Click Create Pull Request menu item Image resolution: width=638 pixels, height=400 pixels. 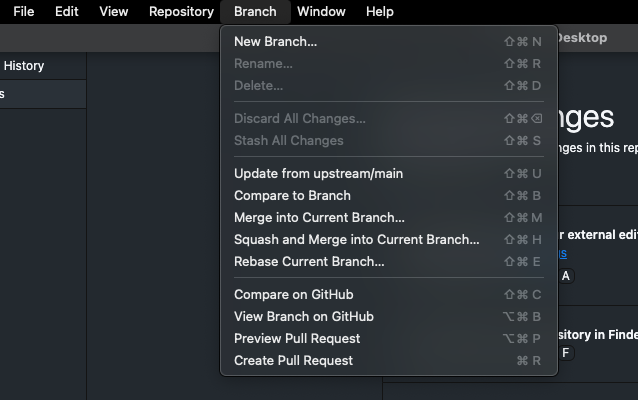coord(293,360)
